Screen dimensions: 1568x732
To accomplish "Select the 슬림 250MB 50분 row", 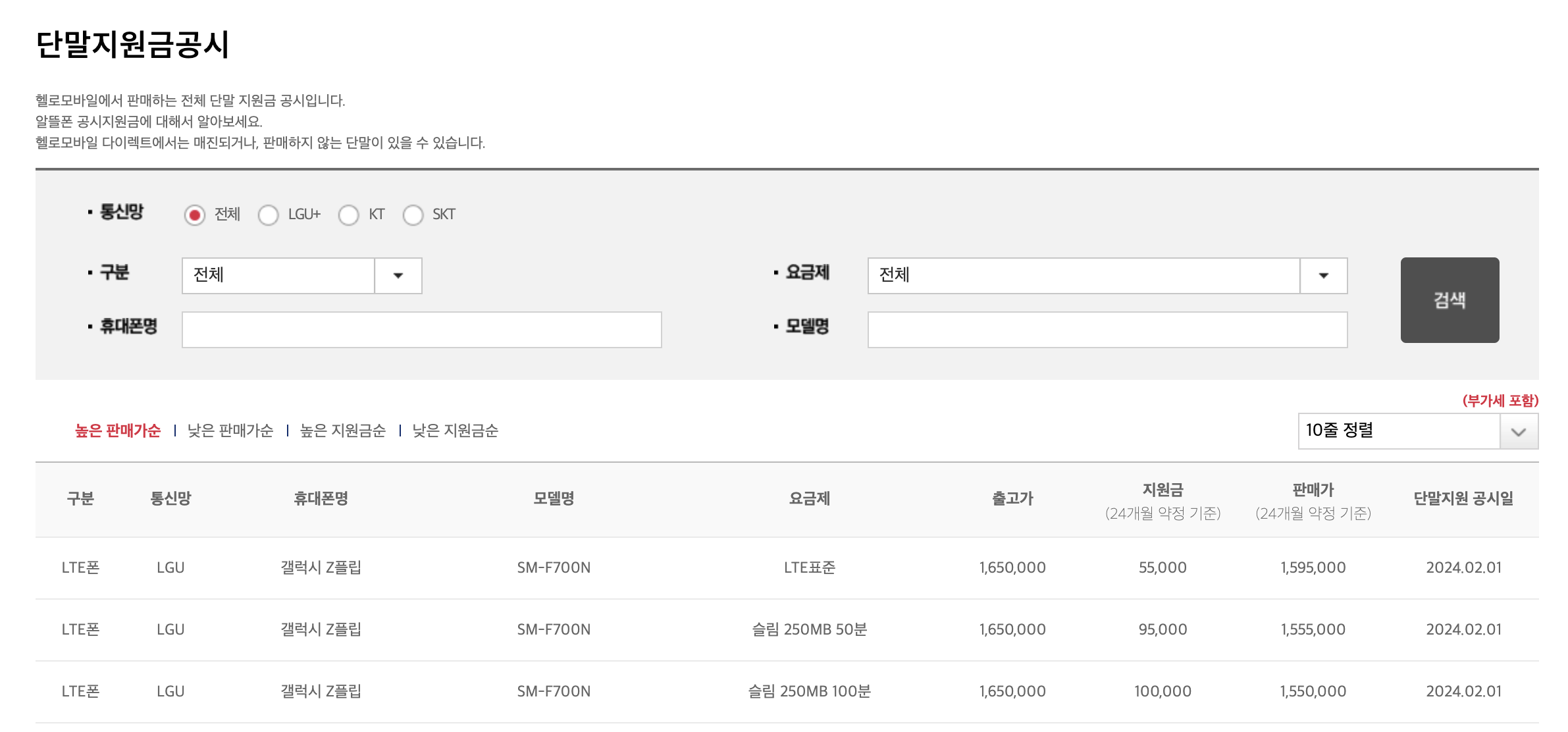I will coord(809,629).
